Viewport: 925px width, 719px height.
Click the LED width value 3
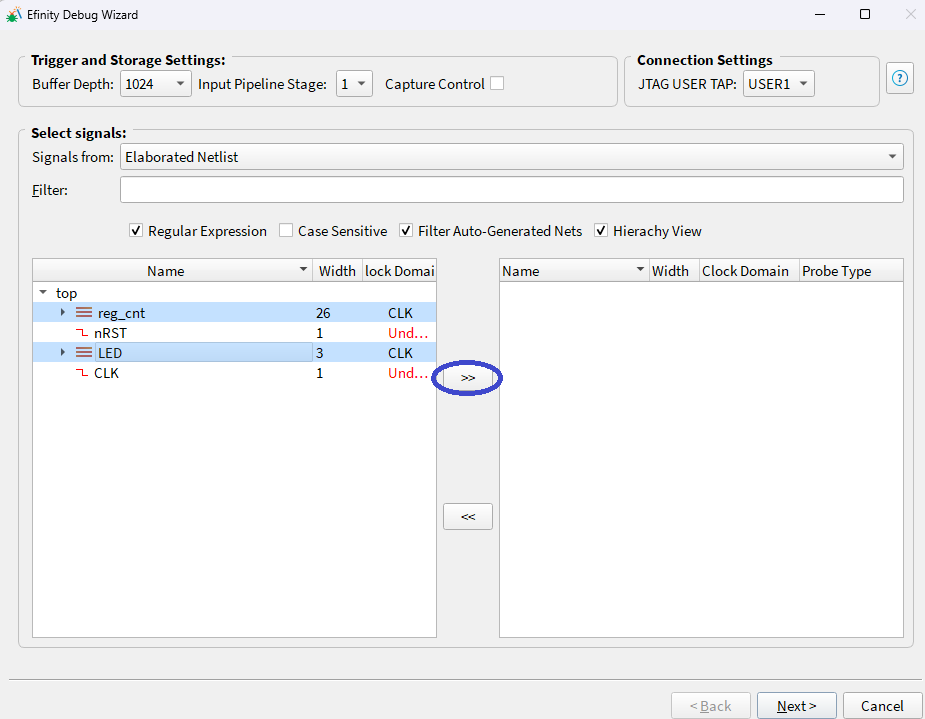coord(320,353)
